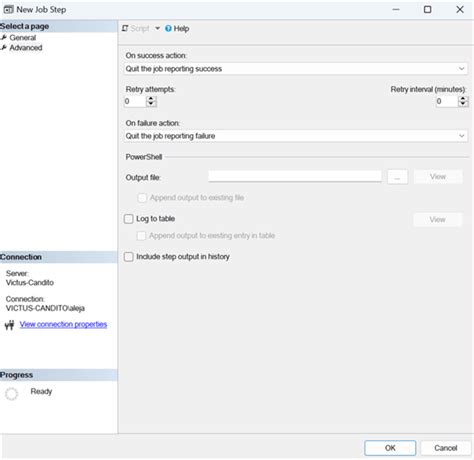Click the PowerShell section label
The width and height of the screenshot is (474, 460).
(144, 157)
